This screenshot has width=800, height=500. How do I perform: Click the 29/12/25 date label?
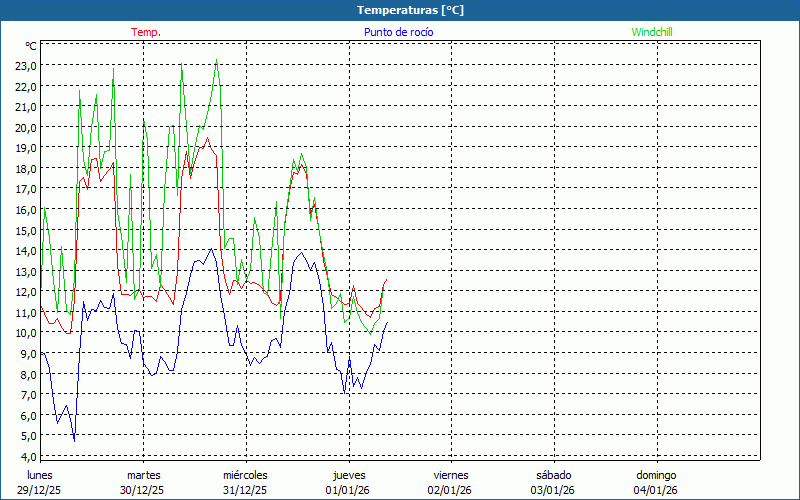pyautogui.click(x=39, y=490)
